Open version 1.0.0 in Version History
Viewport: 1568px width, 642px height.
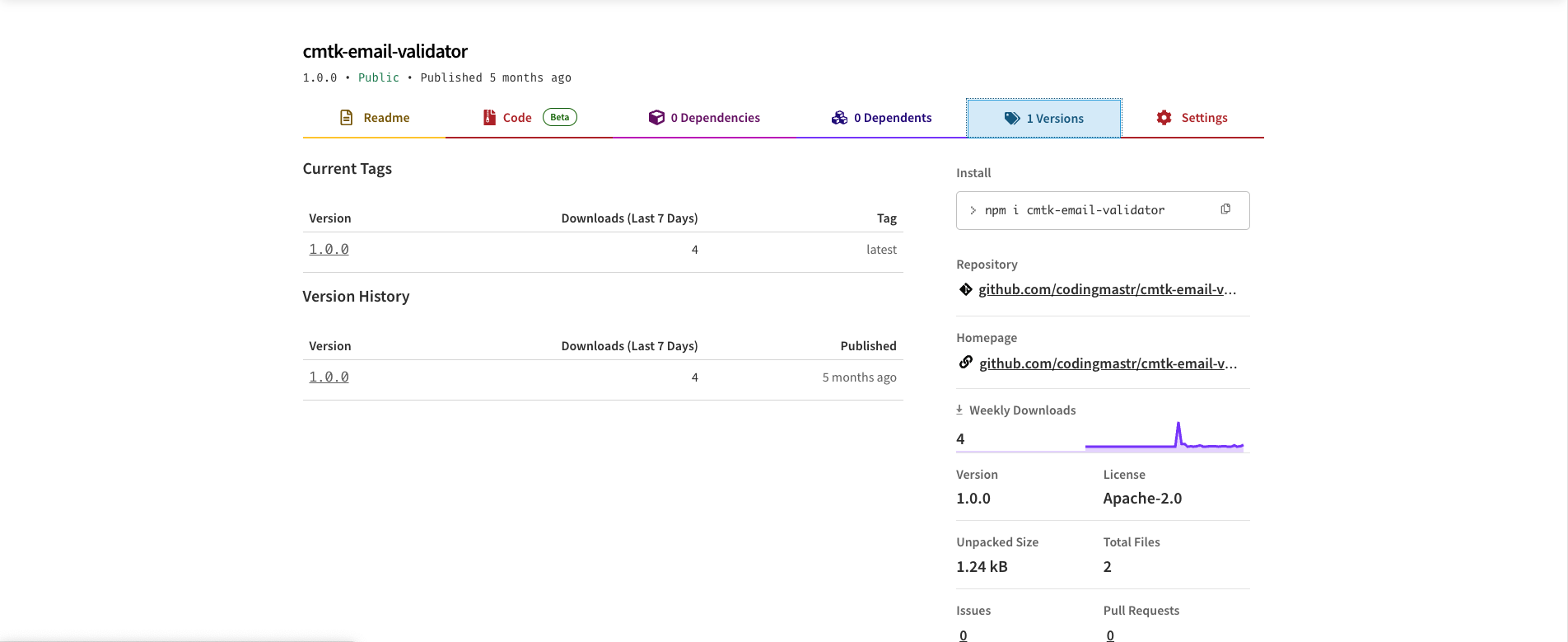click(x=329, y=377)
